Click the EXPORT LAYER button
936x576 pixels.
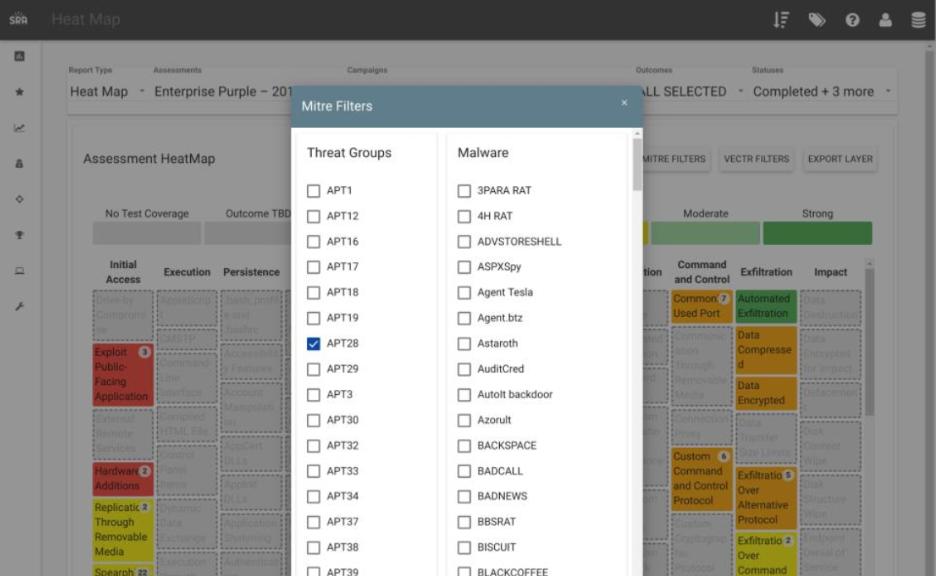coord(840,159)
